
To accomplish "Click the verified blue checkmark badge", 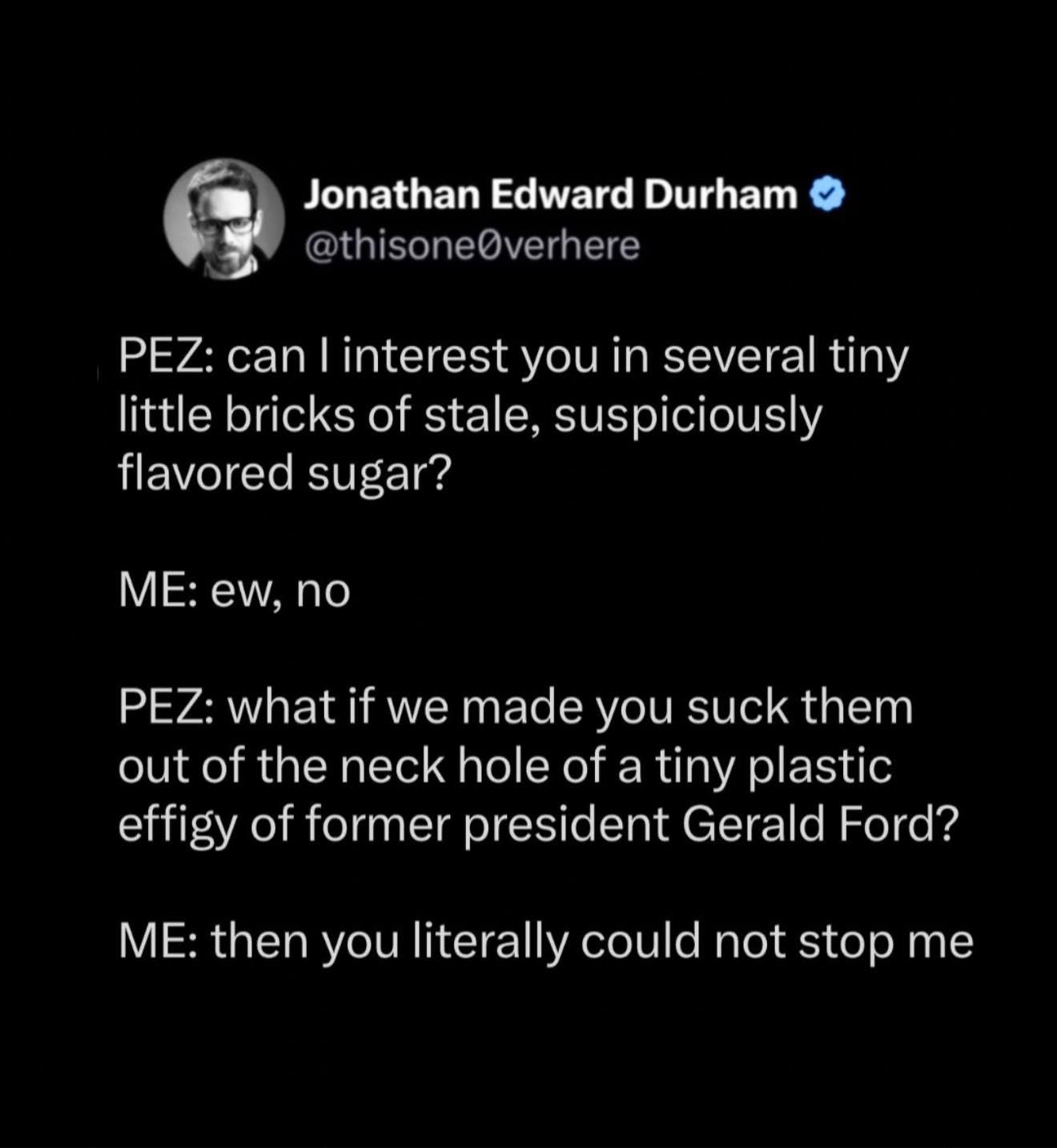I will click(x=827, y=195).
